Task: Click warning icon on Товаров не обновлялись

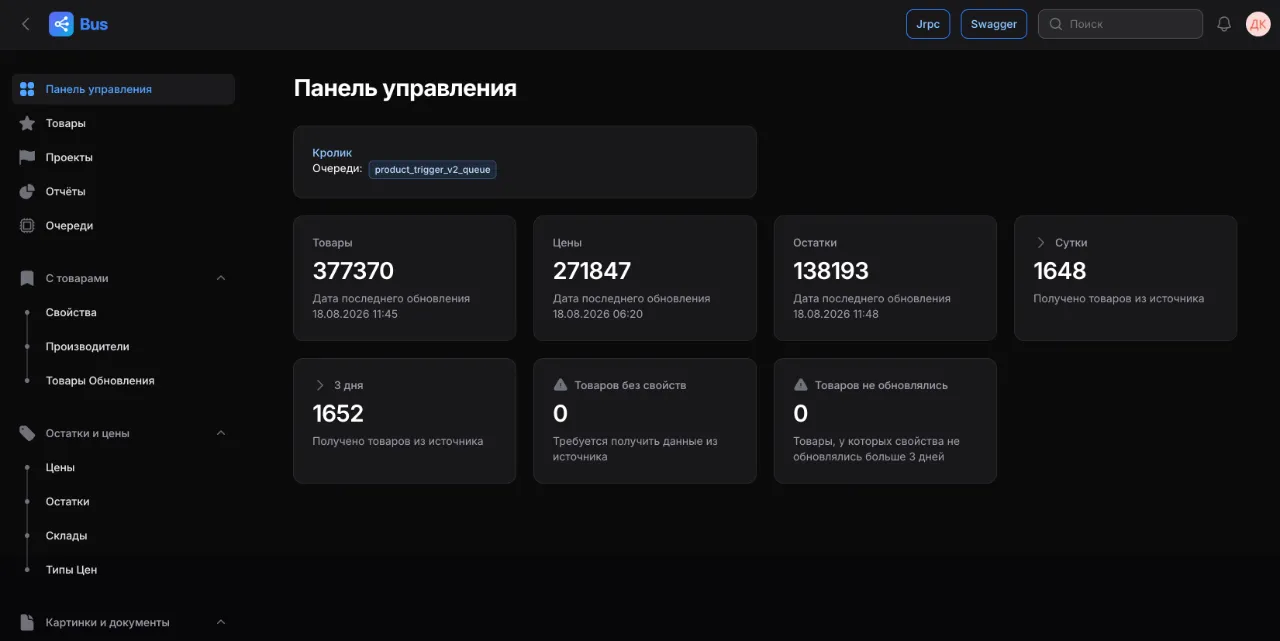Action: click(x=801, y=385)
